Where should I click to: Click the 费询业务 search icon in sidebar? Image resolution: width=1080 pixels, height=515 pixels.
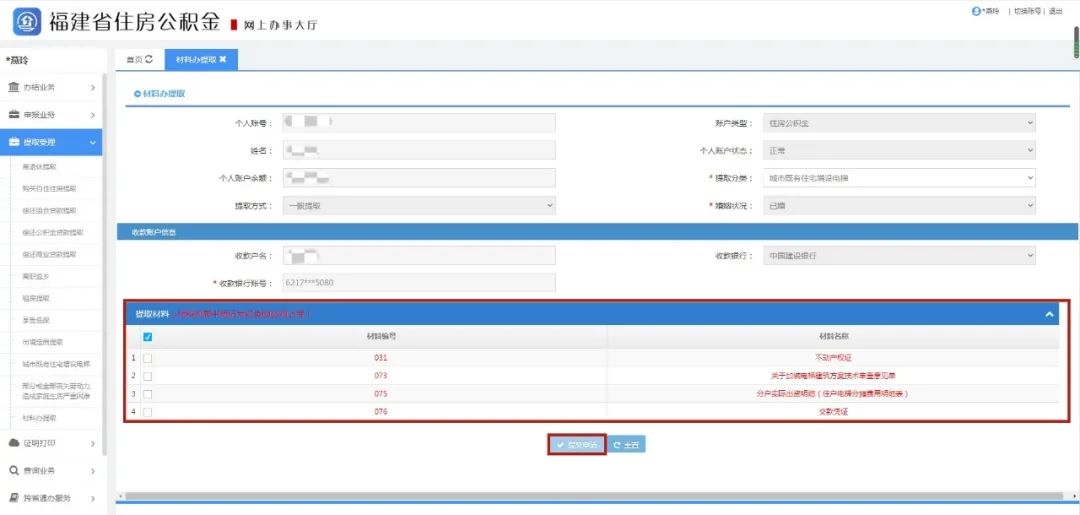(14, 471)
